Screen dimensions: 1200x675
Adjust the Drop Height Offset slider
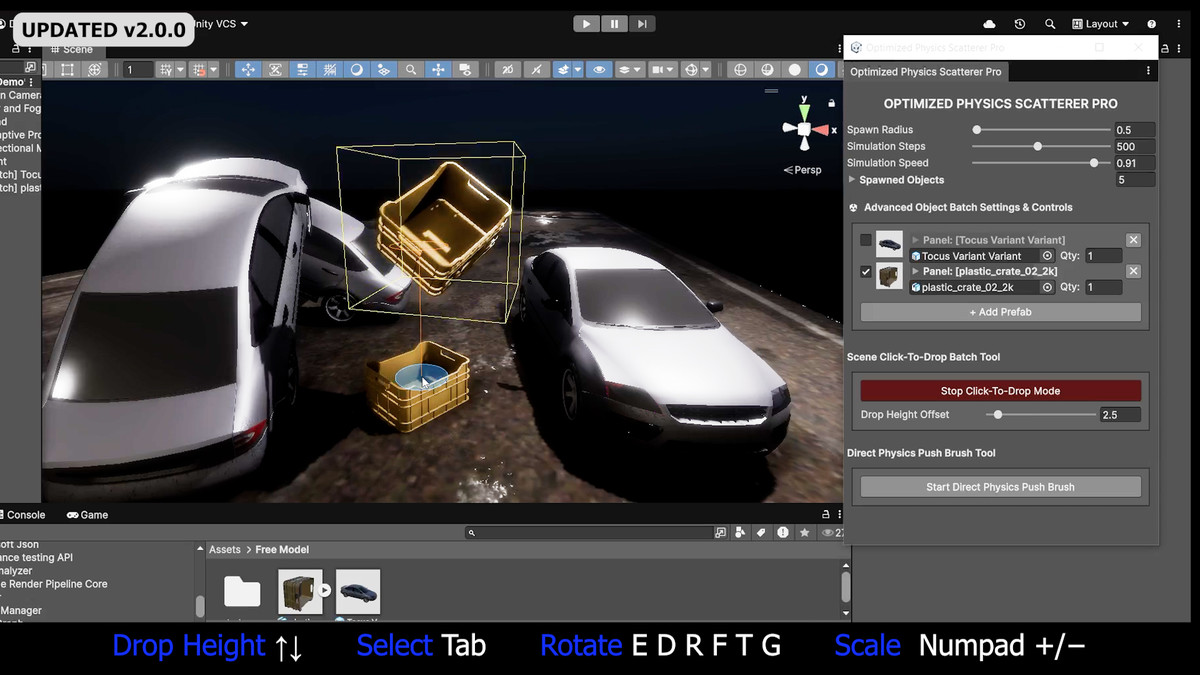[x=1041, y=414]
